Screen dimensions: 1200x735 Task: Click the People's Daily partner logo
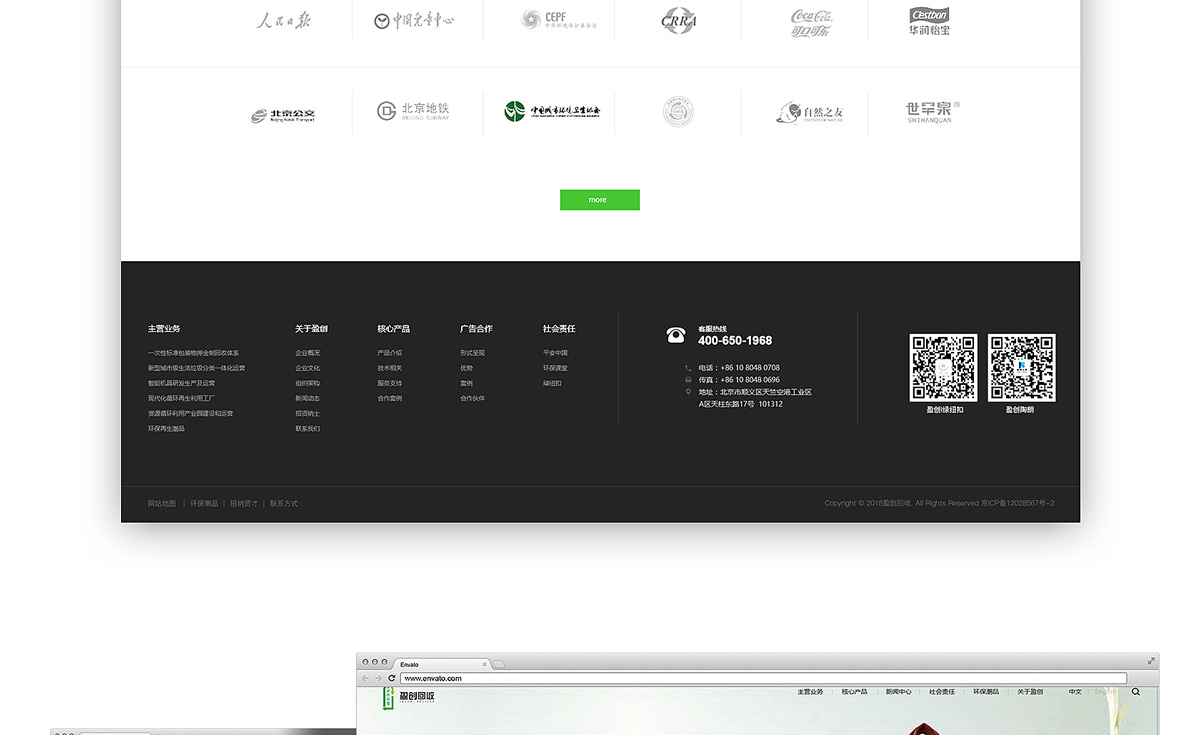[x=284, y=20]
